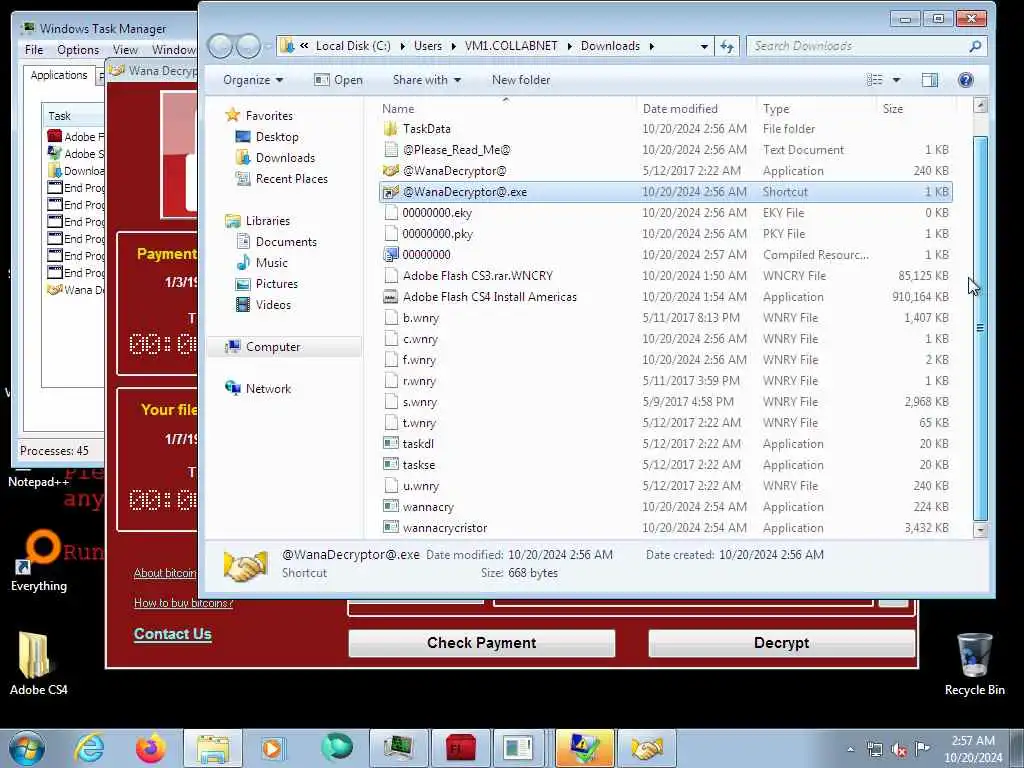Image resolution: width=1024 pixels, height=768 pixels.
Task: Open File menu in Task Manager
Action: pyautogui.click(x=34, y=50)
